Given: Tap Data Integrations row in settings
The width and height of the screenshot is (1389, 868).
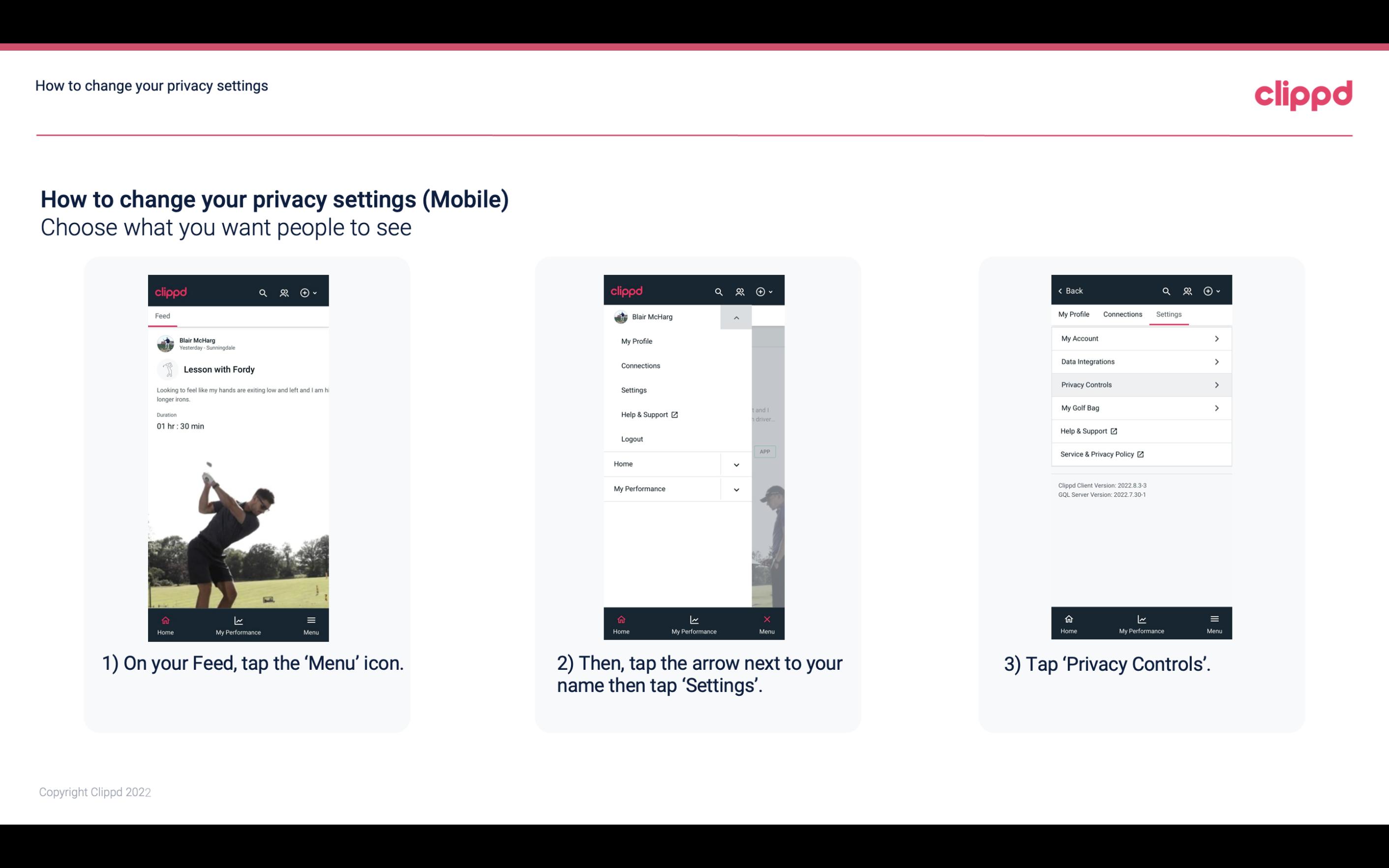Looking at the screenshot, I should 1139,361.
